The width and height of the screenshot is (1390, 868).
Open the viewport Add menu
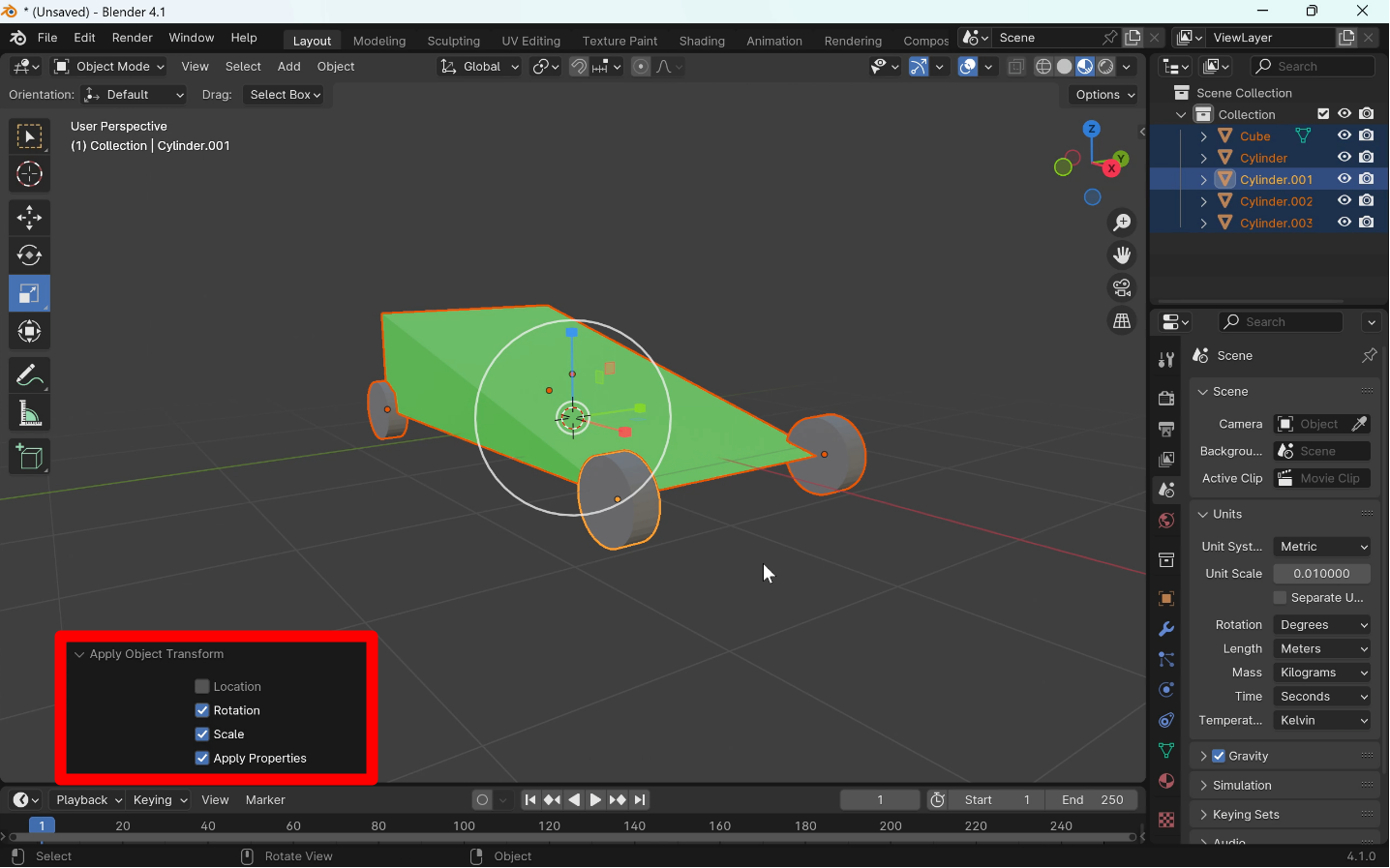click(x=288, y=67)
